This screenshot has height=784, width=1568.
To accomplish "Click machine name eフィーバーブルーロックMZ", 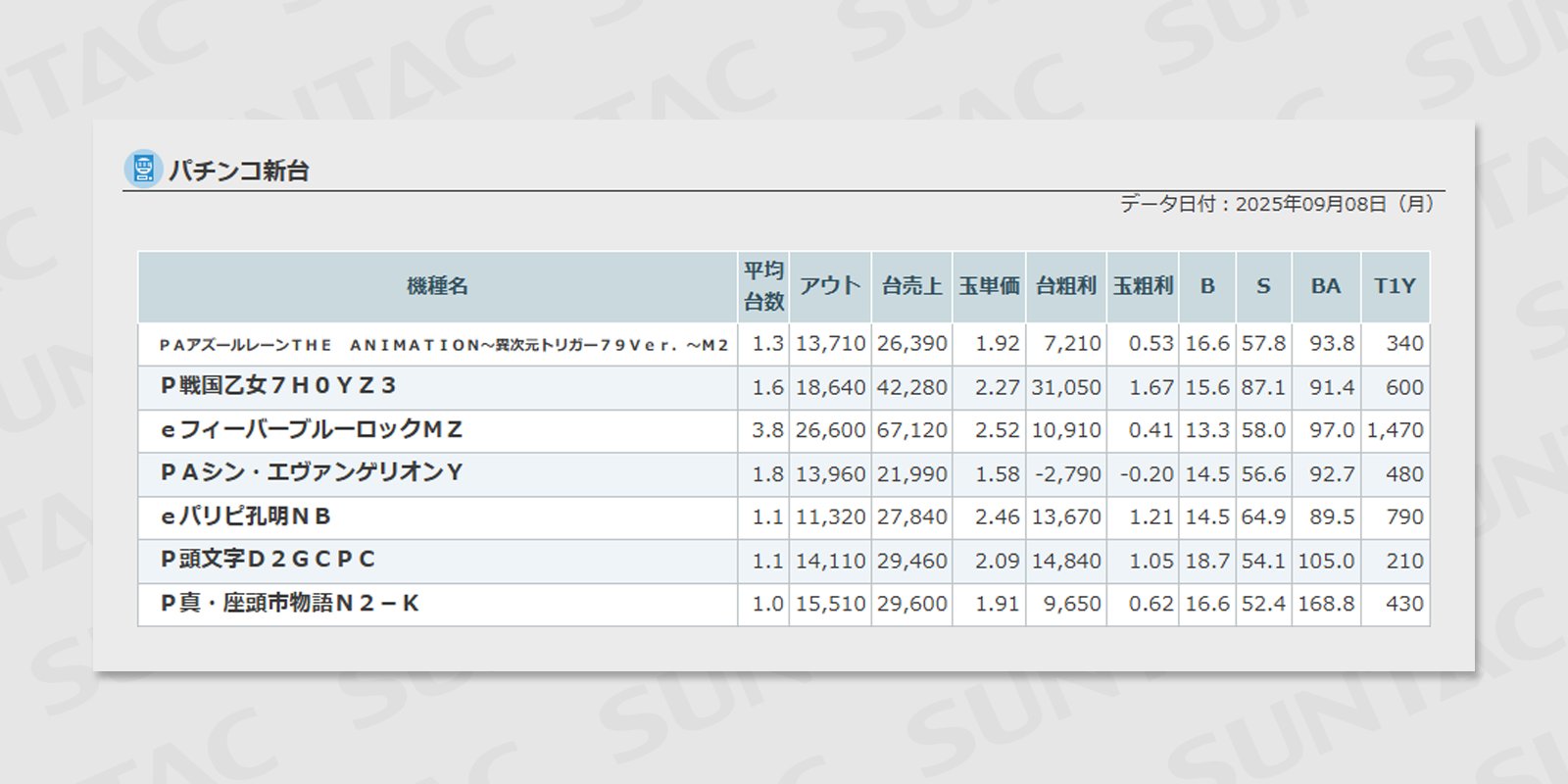I will point(312,429).
